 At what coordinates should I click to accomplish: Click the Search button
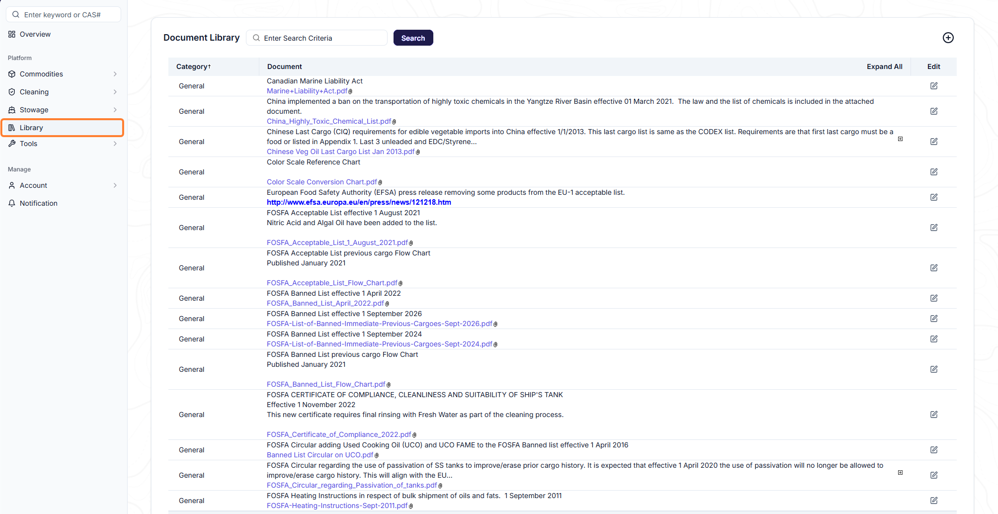[x=413, y=38]
